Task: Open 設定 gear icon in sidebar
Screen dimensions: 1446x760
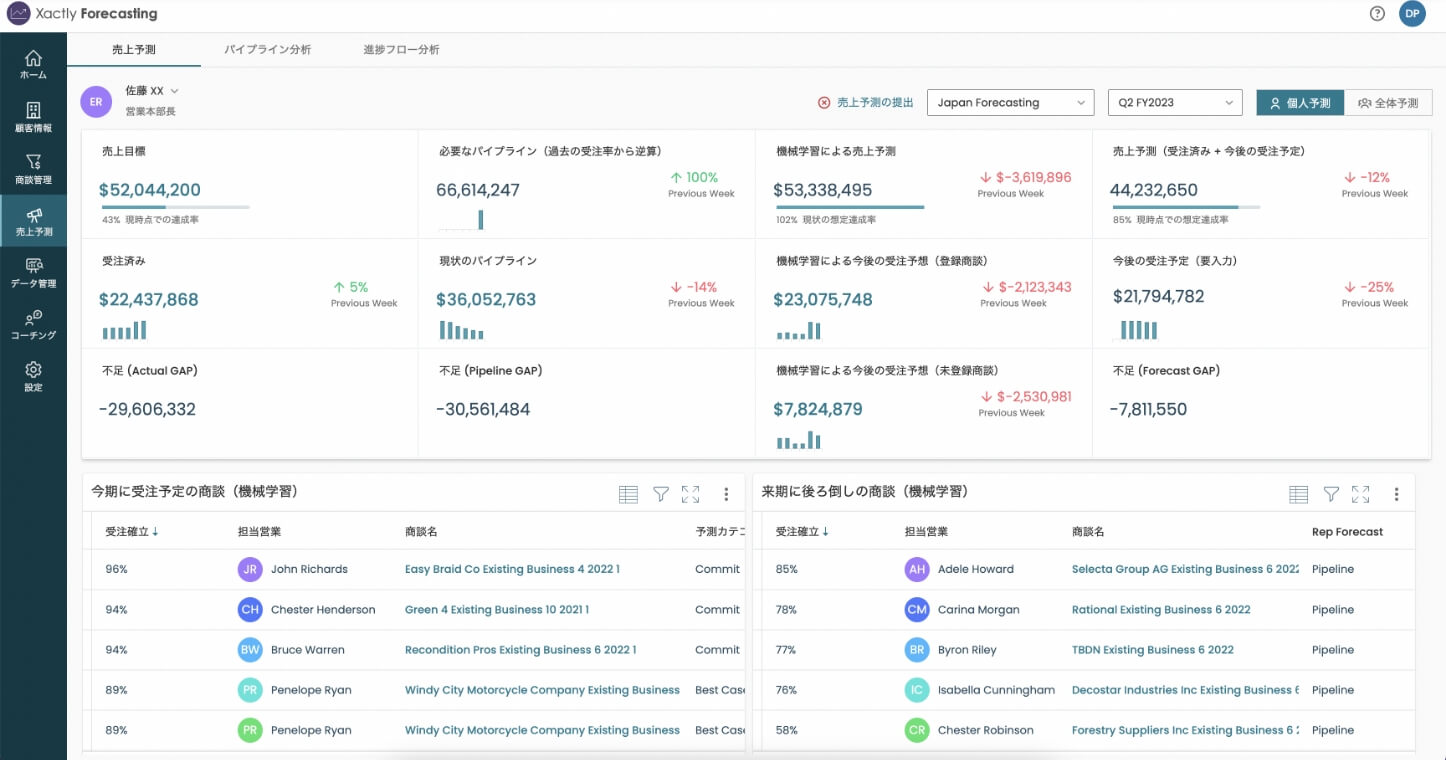Action: pyautogui.click(x=33, y=376)
